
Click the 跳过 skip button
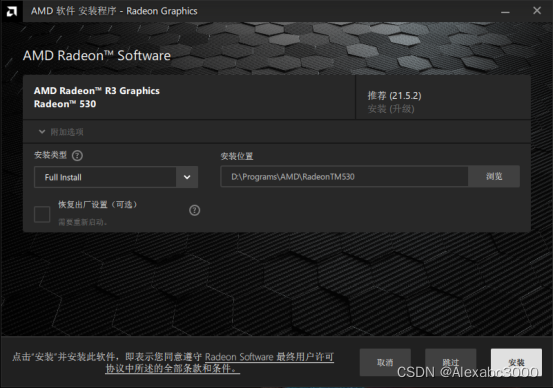450,363
